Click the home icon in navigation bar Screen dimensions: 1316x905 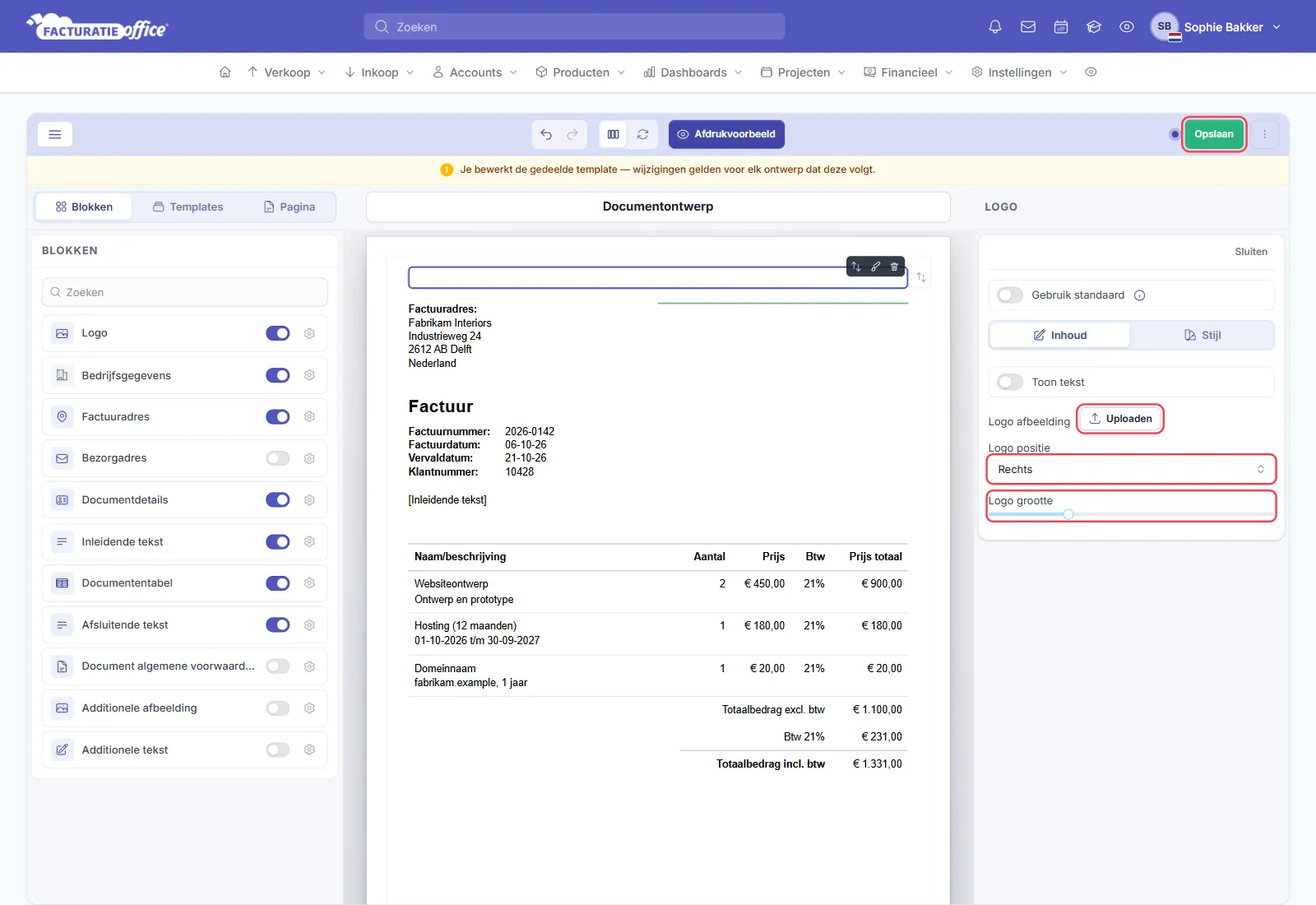pyautogui.click(x=225, y=72)
